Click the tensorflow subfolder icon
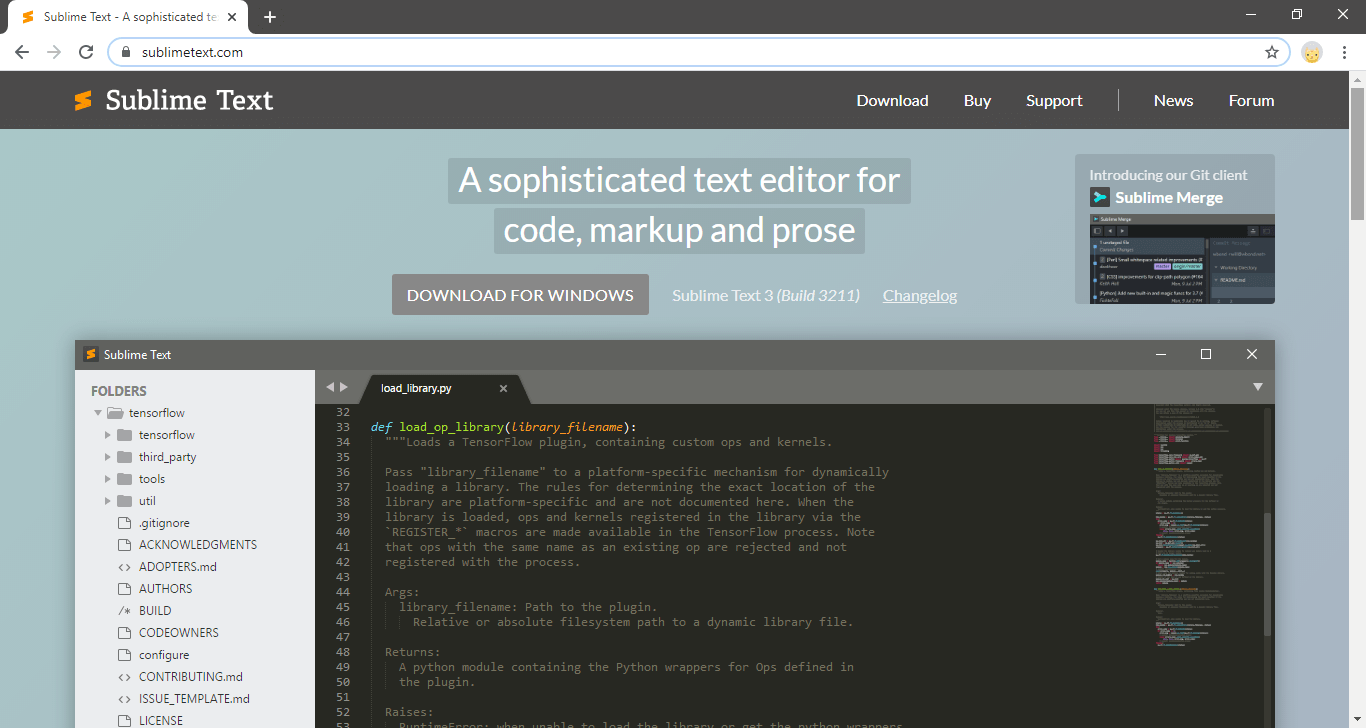 click(x=125, y=435)
